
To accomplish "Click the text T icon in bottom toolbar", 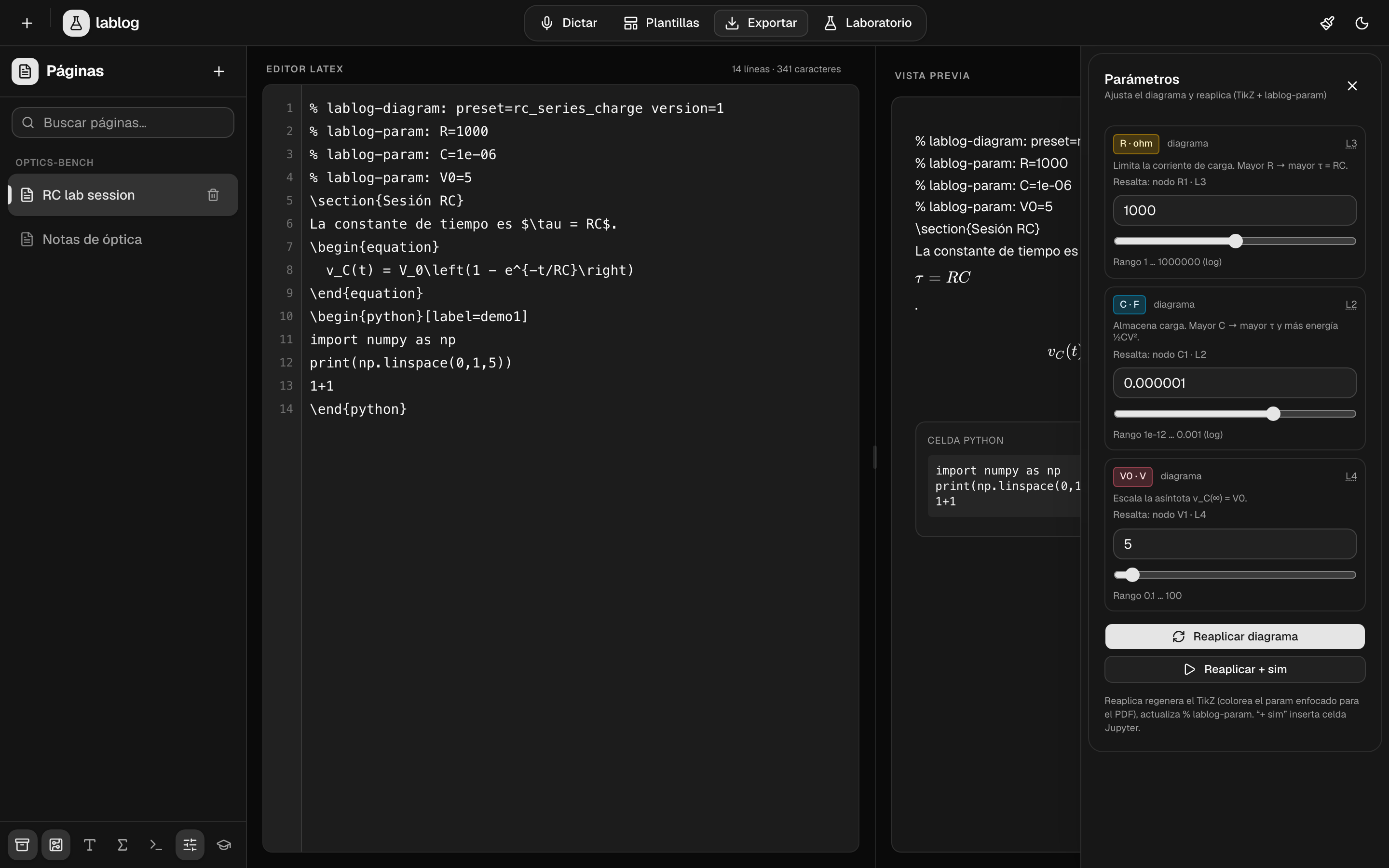I will click(90, 844).
